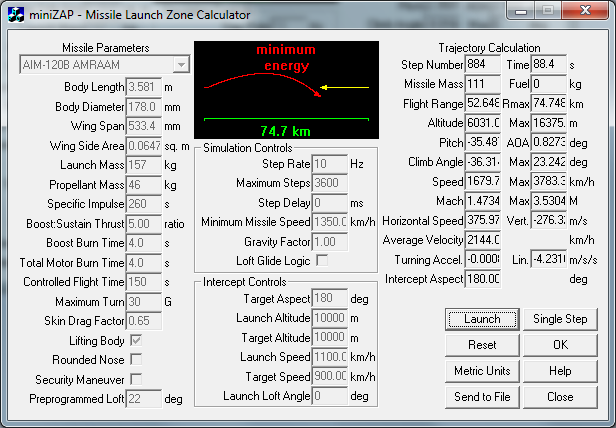The image size is (616, 428).
Task: Click the Close button at bottom right
Action: pos(560,397)
